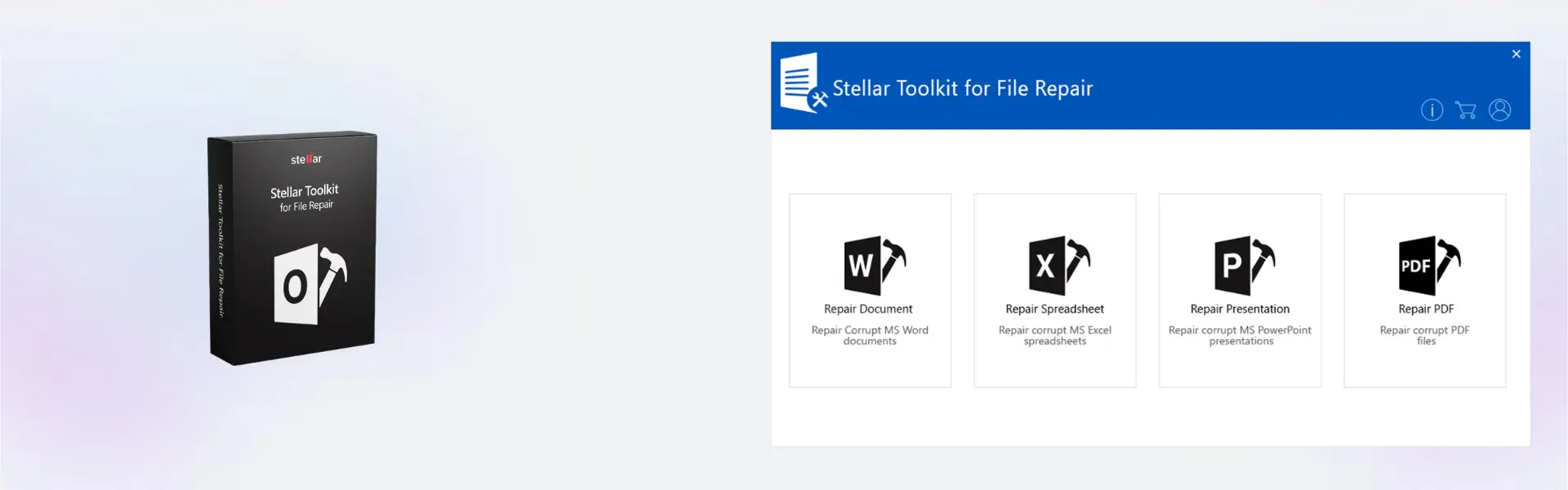Close the Stellar Toolkit window

click(1516, 54)
